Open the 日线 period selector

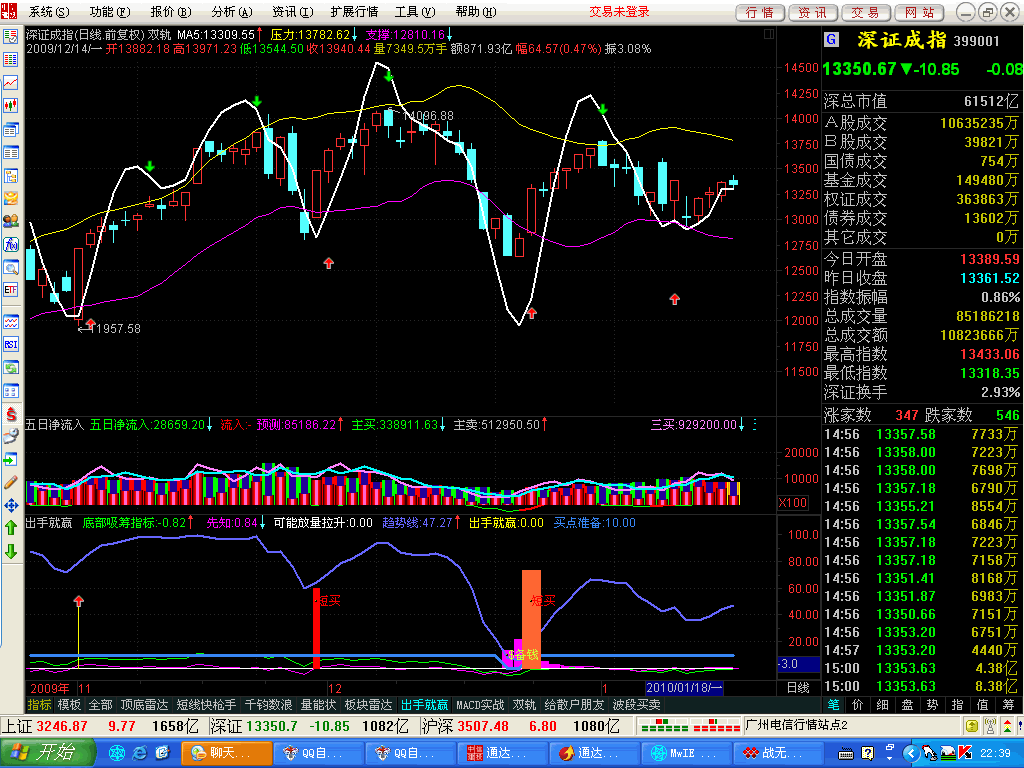(798, 688)
